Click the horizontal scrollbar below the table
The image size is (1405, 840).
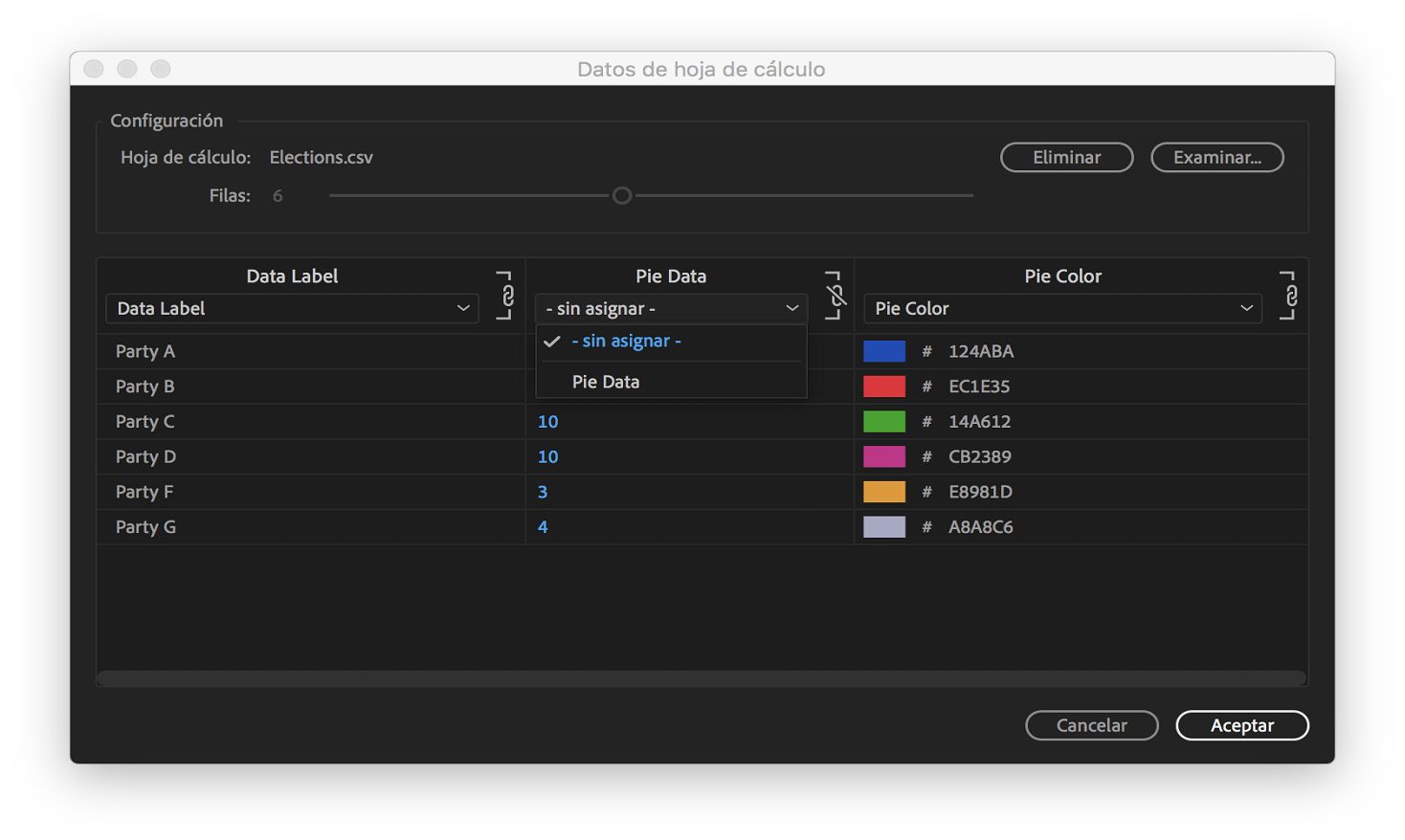[x=702, y=677]
